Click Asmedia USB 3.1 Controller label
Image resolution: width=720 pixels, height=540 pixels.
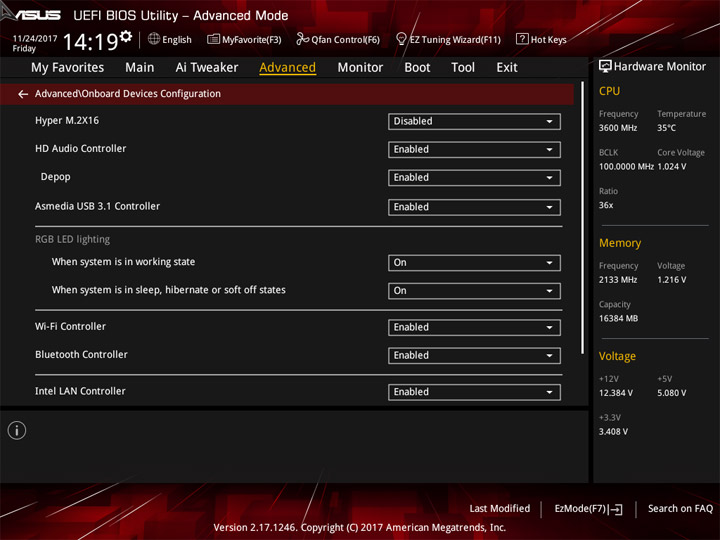(97, 206)
